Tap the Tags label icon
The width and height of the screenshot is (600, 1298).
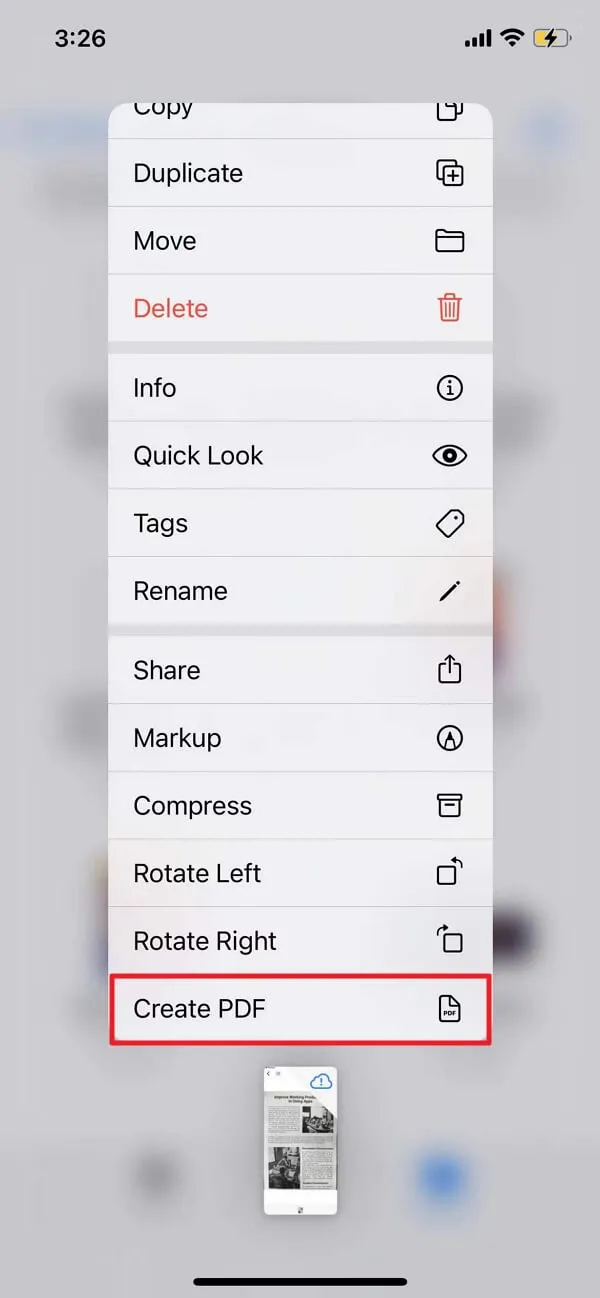[450, 523]
